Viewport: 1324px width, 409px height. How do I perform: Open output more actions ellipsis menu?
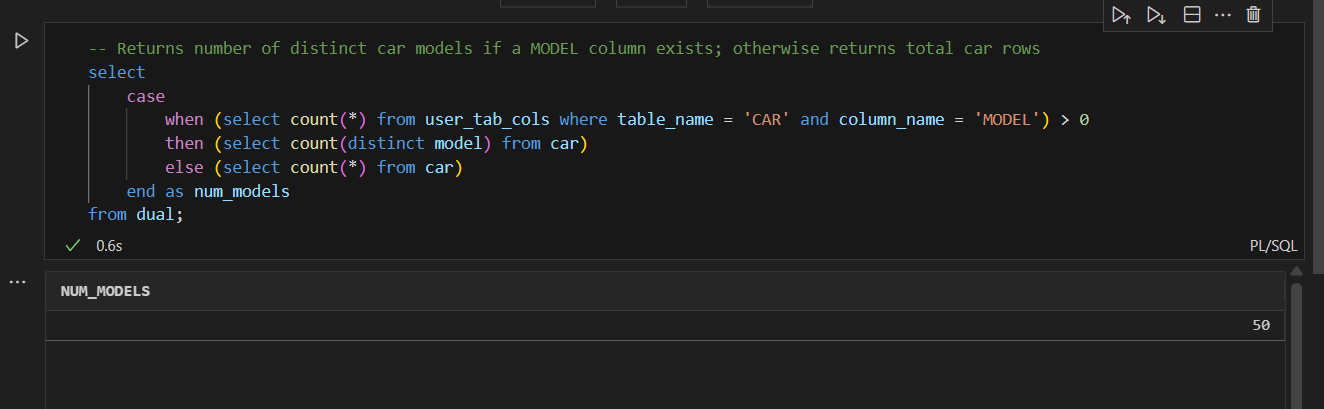point(16,283)
